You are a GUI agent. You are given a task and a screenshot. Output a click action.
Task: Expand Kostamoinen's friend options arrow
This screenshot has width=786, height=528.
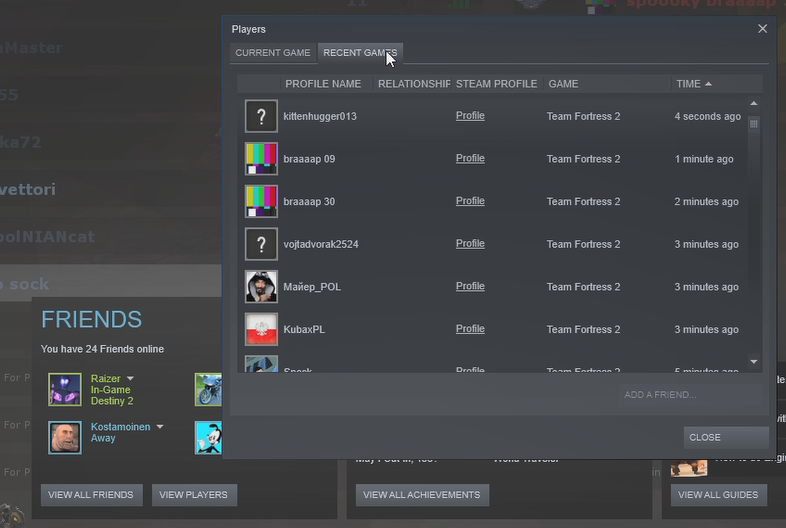[160, 427]
